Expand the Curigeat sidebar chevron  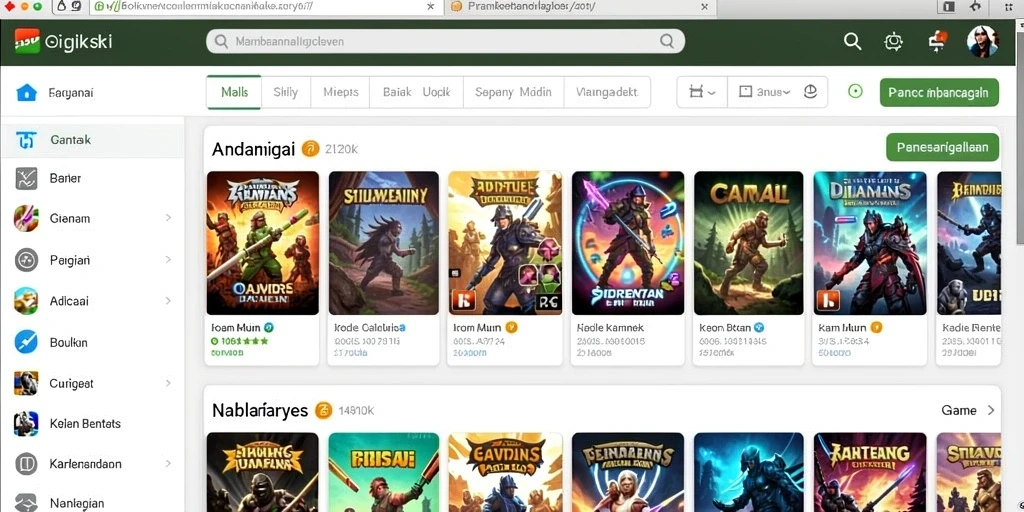click(168, 383)
